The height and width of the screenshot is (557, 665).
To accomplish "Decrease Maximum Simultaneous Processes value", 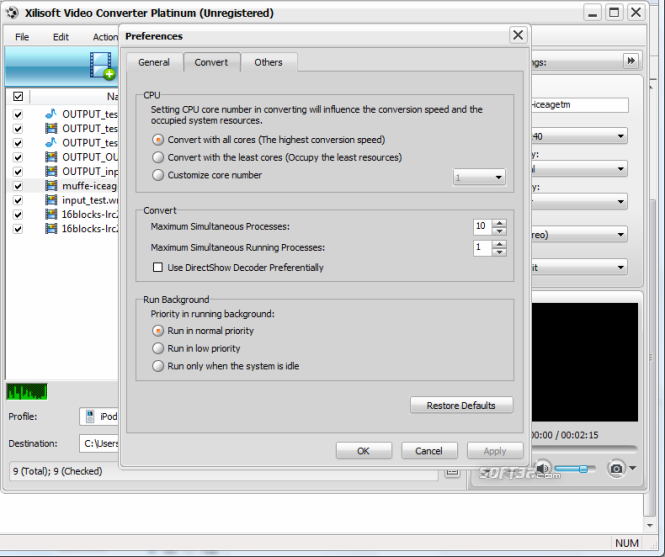I will click(x=500, y=231).
